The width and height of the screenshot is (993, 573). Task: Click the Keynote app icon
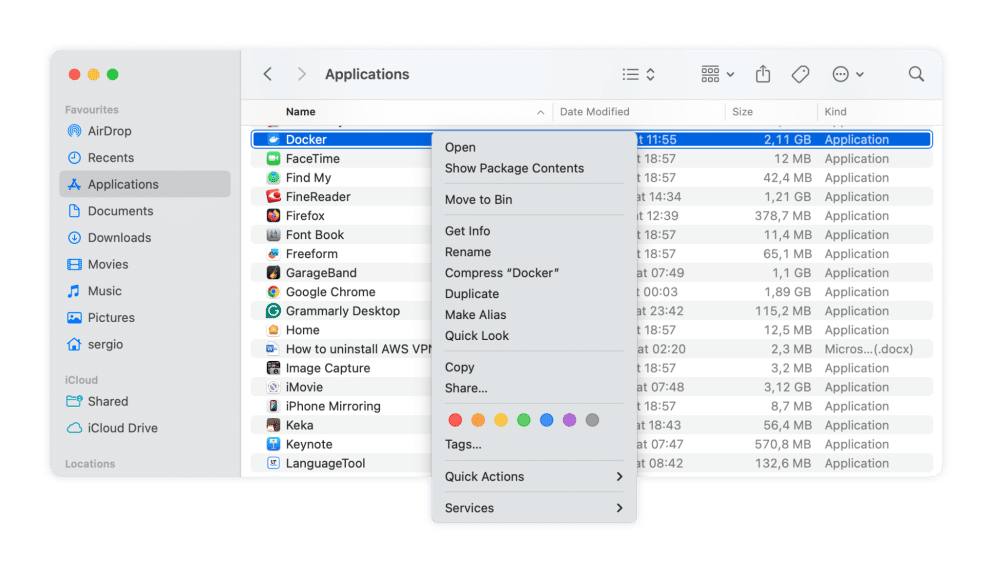pos(273,444)
